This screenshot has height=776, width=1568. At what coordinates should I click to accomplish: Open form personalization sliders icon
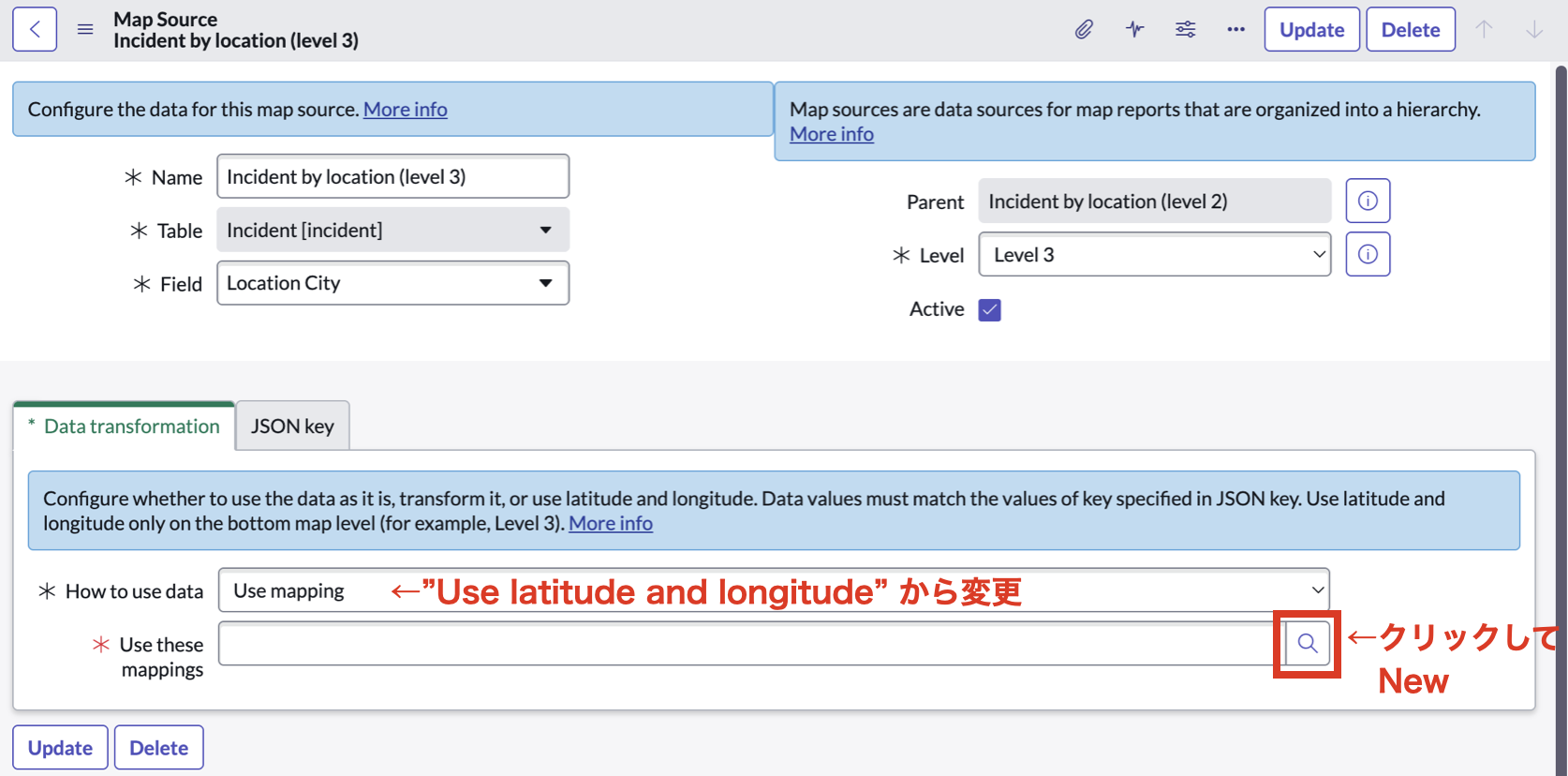tap(1185, 29)
